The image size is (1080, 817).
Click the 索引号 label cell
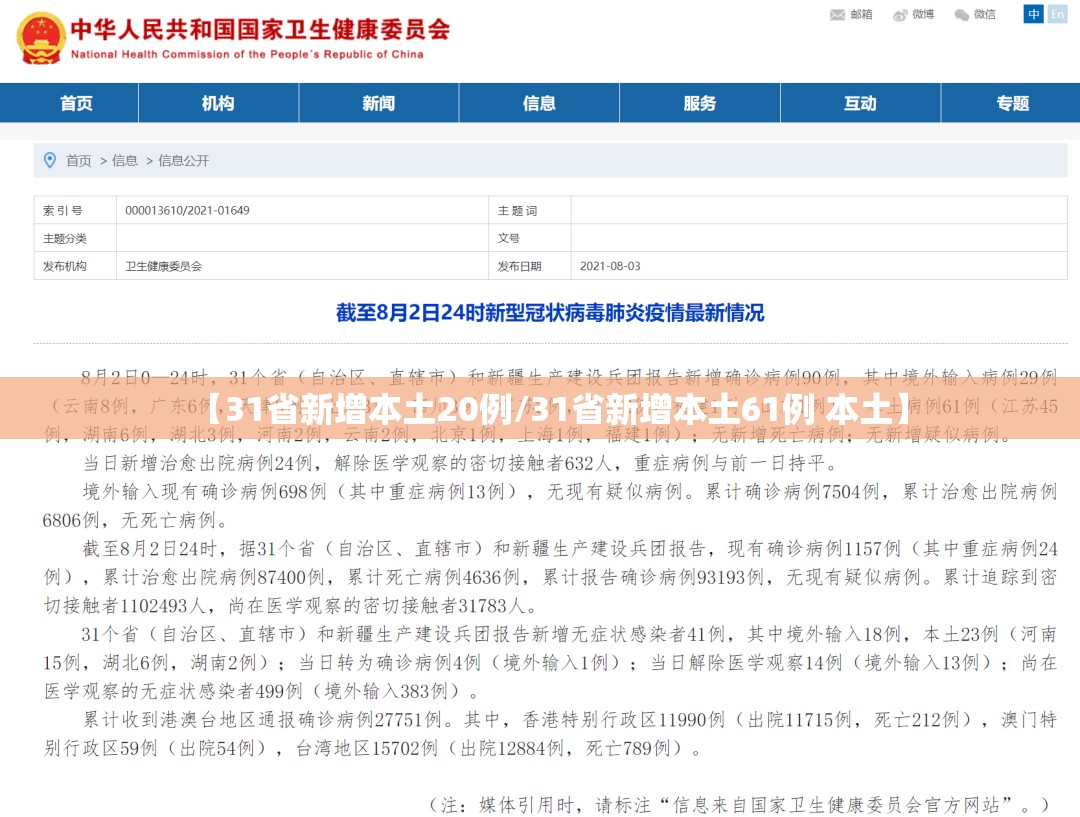click(75, 210)
